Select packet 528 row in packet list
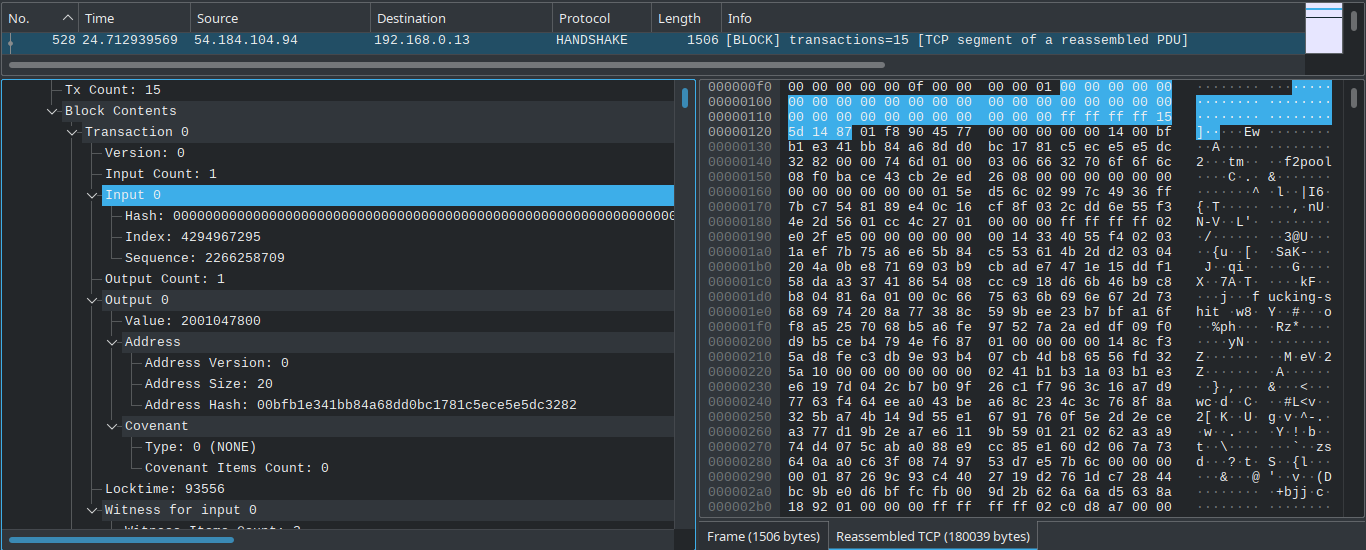Image resolution: width=1366 pixels, height=550 pixels. click(x=653, y=40)
